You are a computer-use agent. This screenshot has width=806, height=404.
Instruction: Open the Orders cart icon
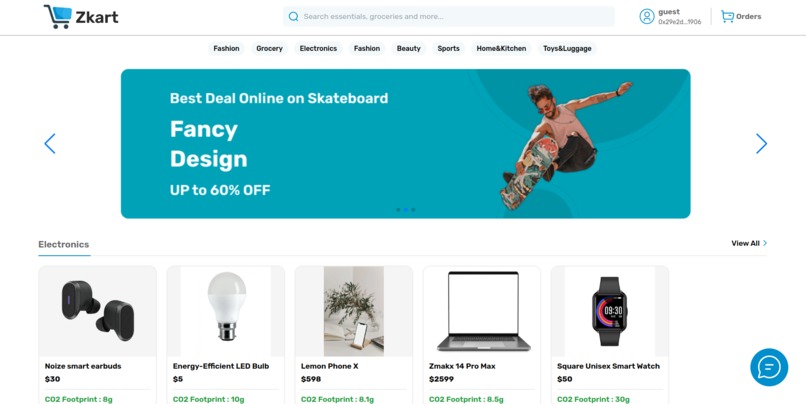(x=727, y=16)
